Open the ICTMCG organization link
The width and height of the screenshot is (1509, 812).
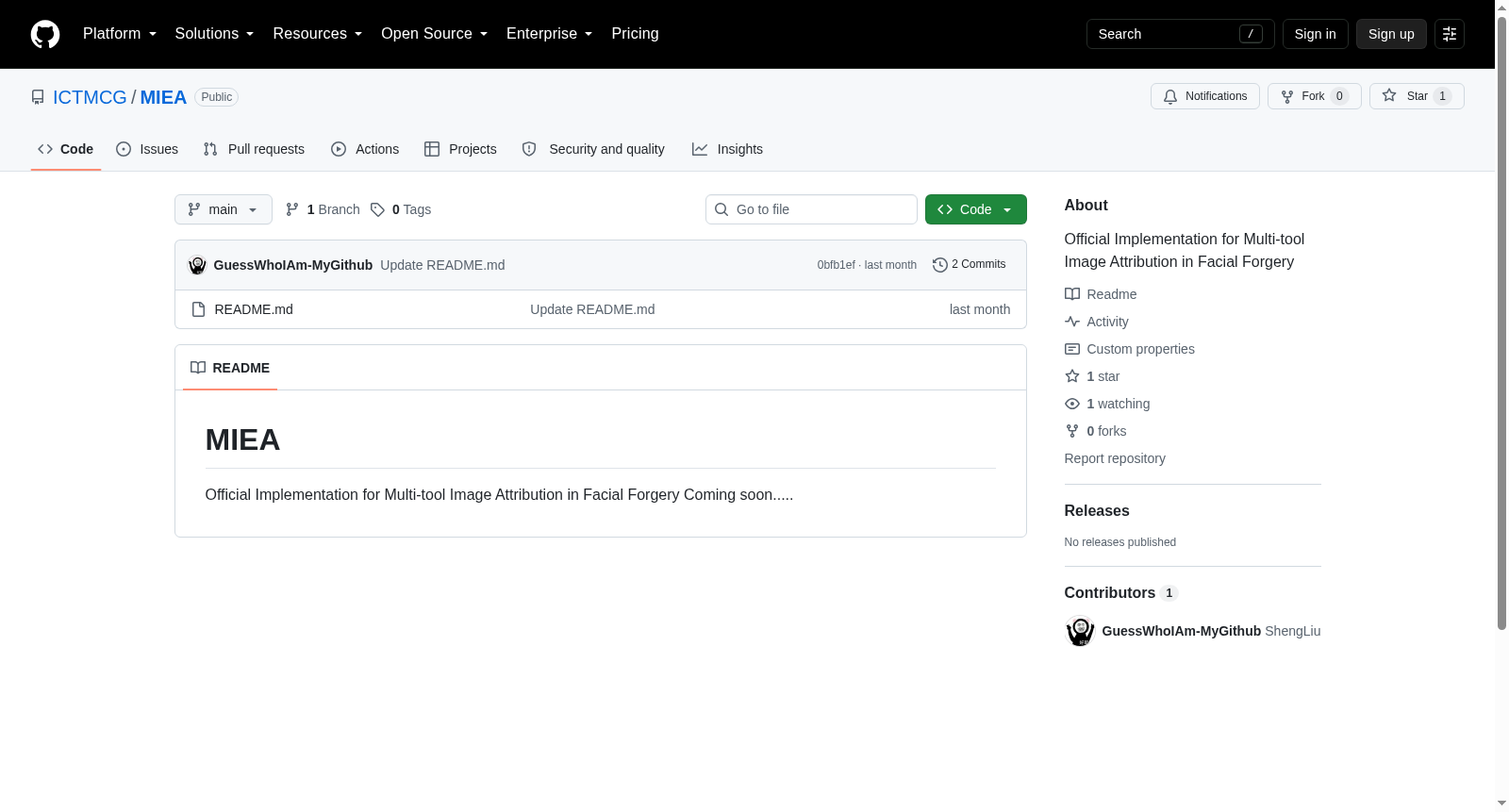[90, 97]
